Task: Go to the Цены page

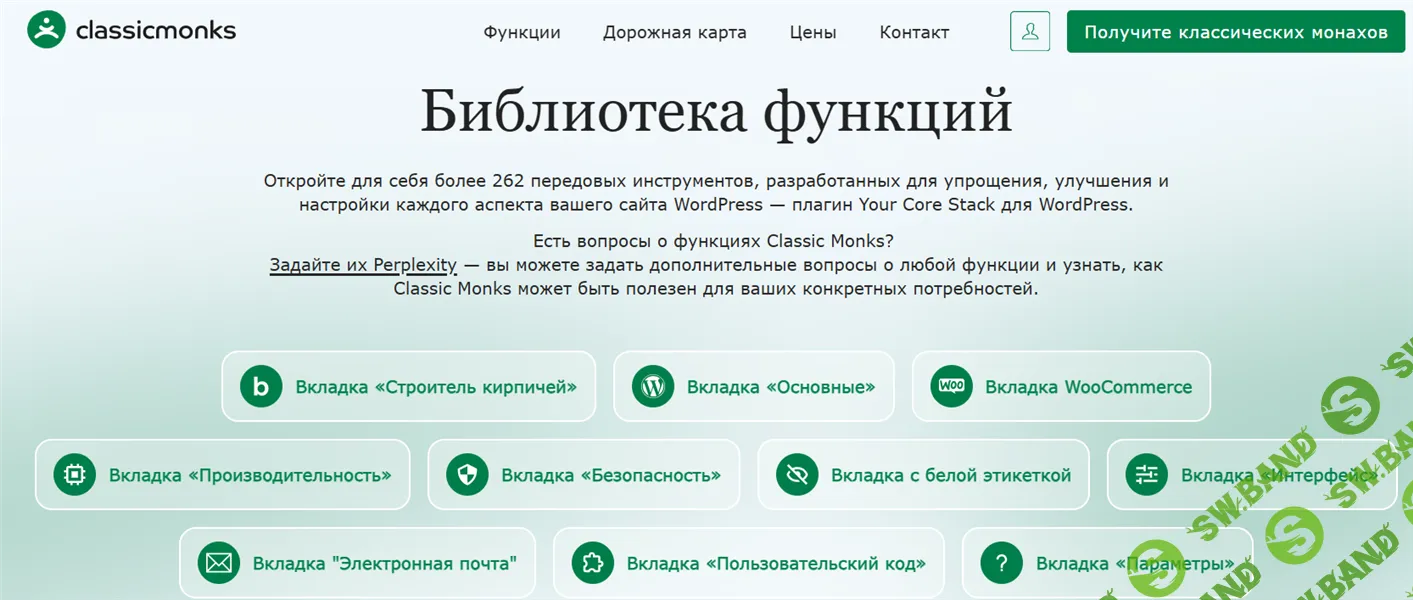Action: [813, 32]
